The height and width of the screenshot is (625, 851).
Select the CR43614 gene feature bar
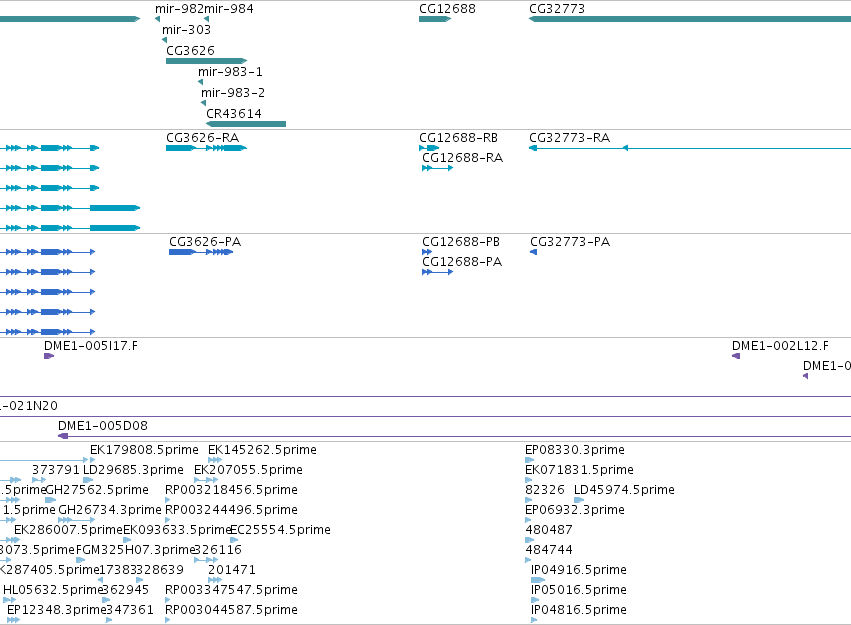coord(246,124)
